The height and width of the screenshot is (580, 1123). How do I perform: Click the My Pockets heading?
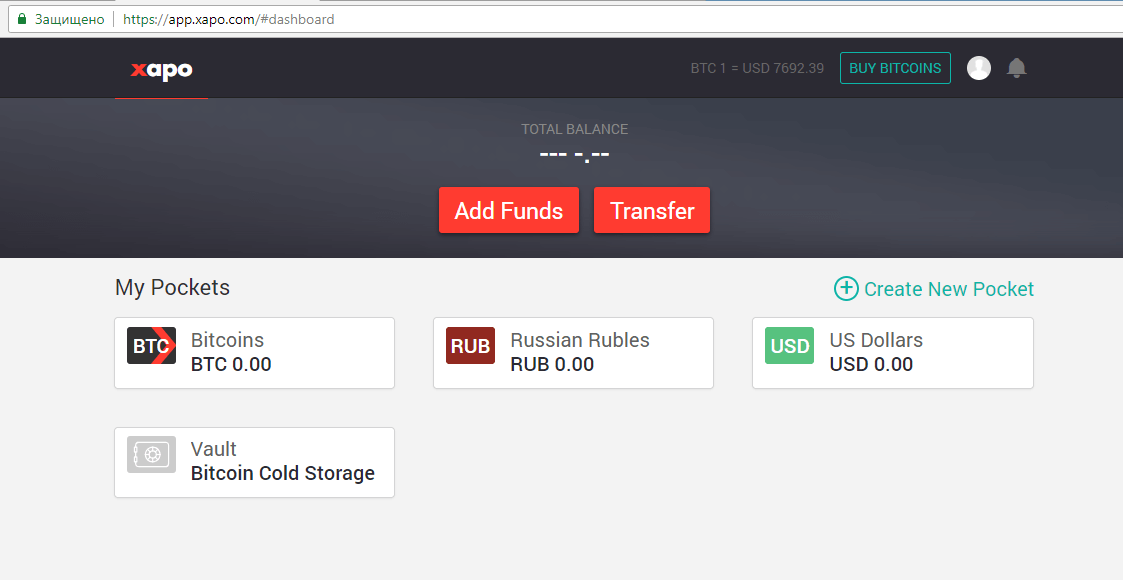(173, 287)
